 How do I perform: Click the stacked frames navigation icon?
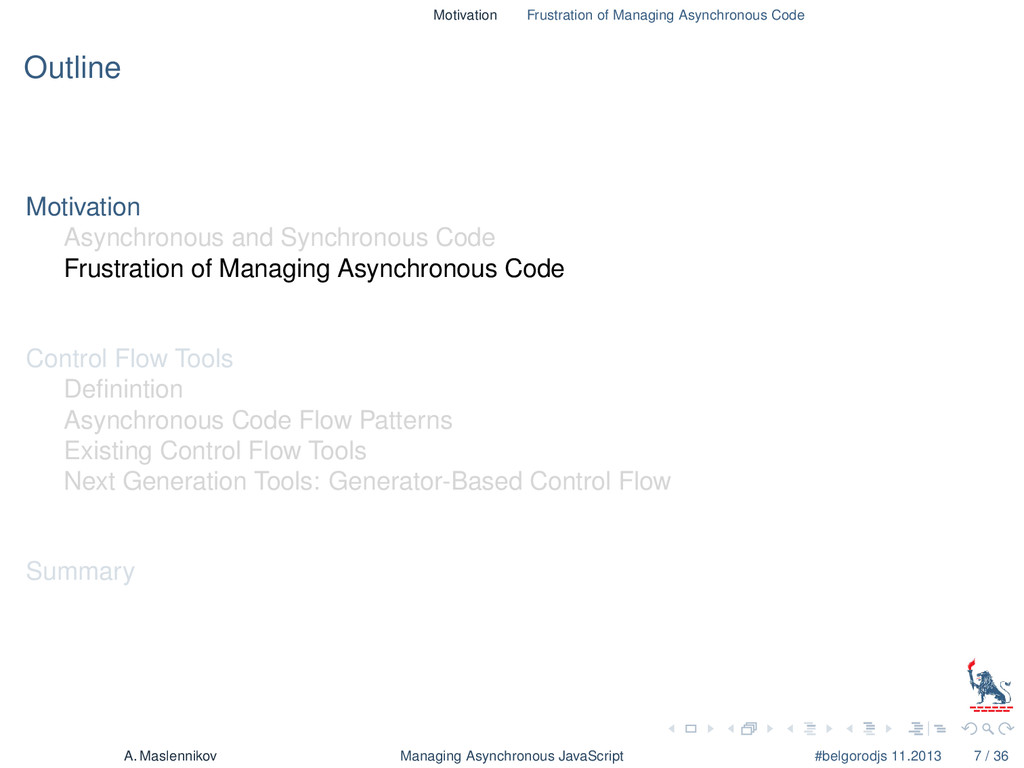point(749,728)
